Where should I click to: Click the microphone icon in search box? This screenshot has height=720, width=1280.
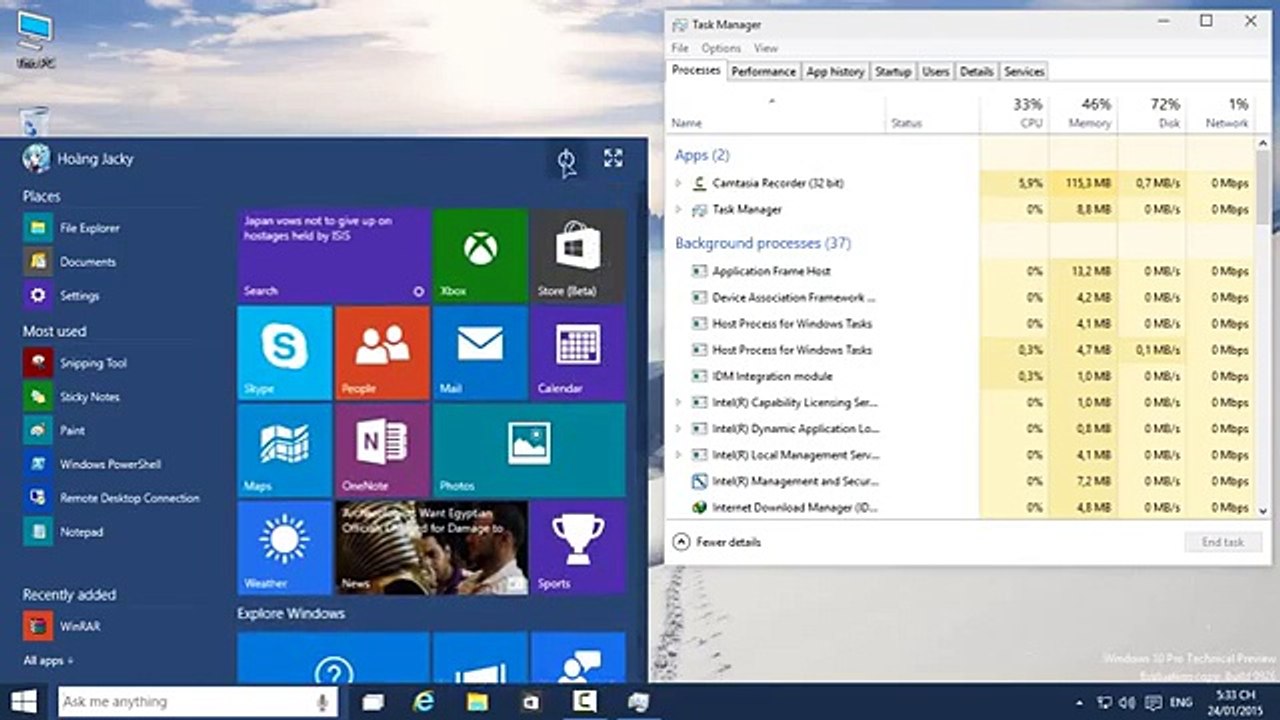pyautogui.click(x=322, y=702)
